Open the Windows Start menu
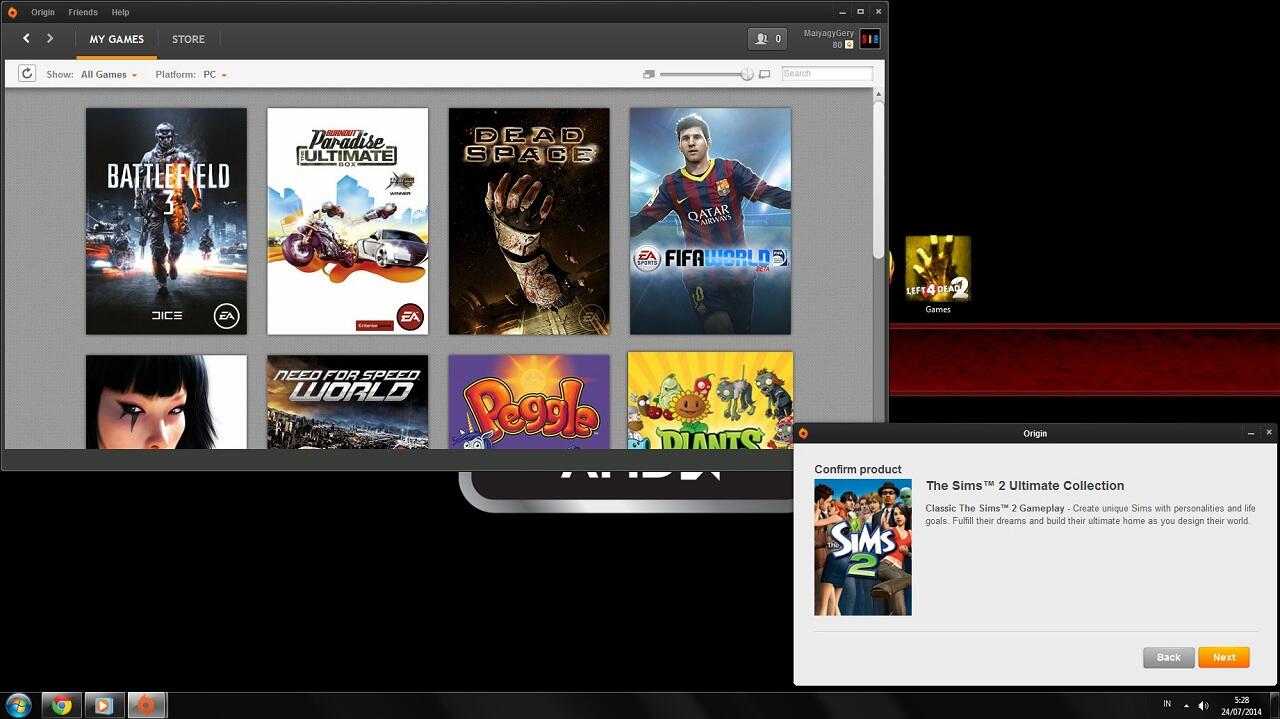 pos(20,705)
